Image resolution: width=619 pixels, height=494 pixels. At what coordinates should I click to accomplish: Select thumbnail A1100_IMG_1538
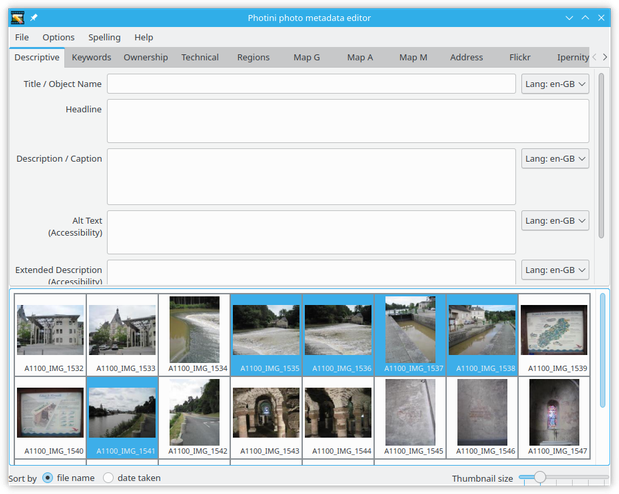[482, 335]
